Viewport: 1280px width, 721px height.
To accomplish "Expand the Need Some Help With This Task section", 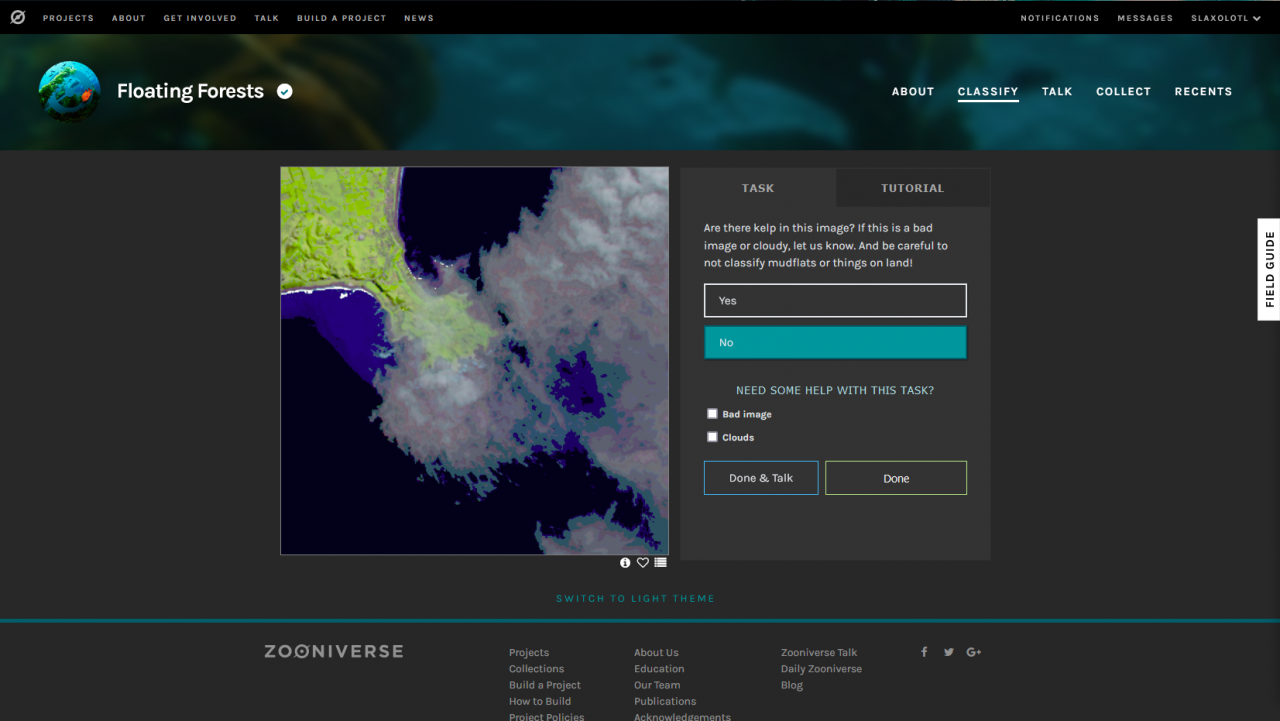I will pyautogui.click(x=835, y=390).
